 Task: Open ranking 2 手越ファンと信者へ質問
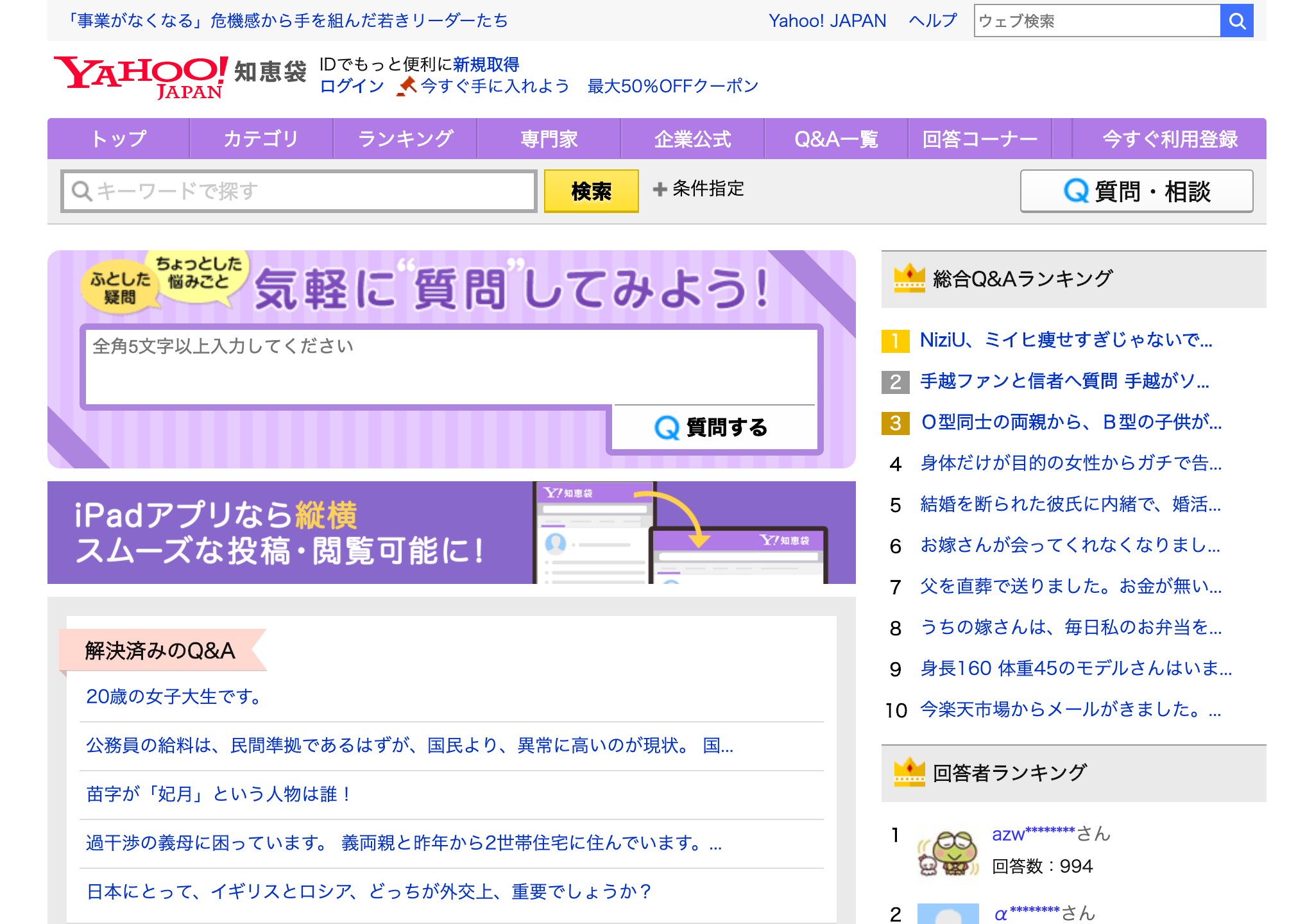(1064, 381)
